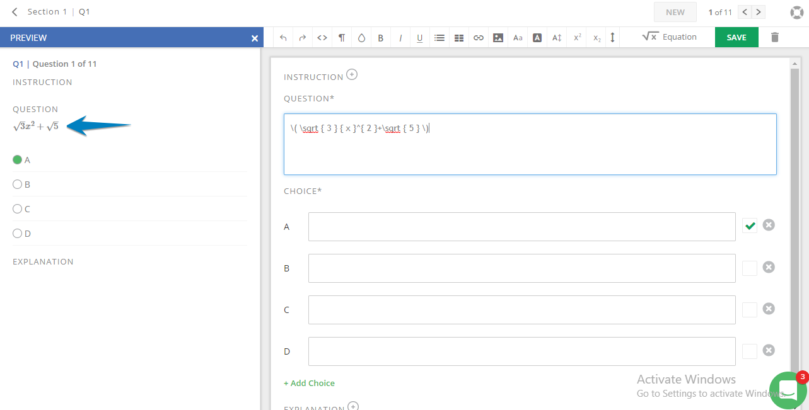Select radio option D in preview

[x=17, y=233]
